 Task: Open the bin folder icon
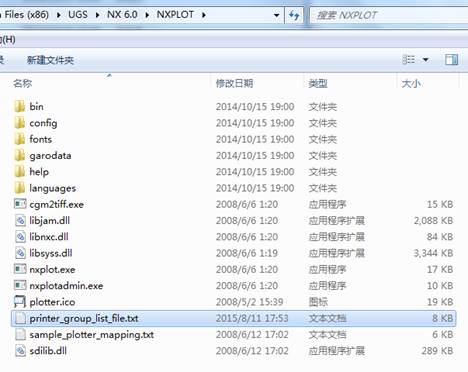pyautogui.click(x=20, y=107)
